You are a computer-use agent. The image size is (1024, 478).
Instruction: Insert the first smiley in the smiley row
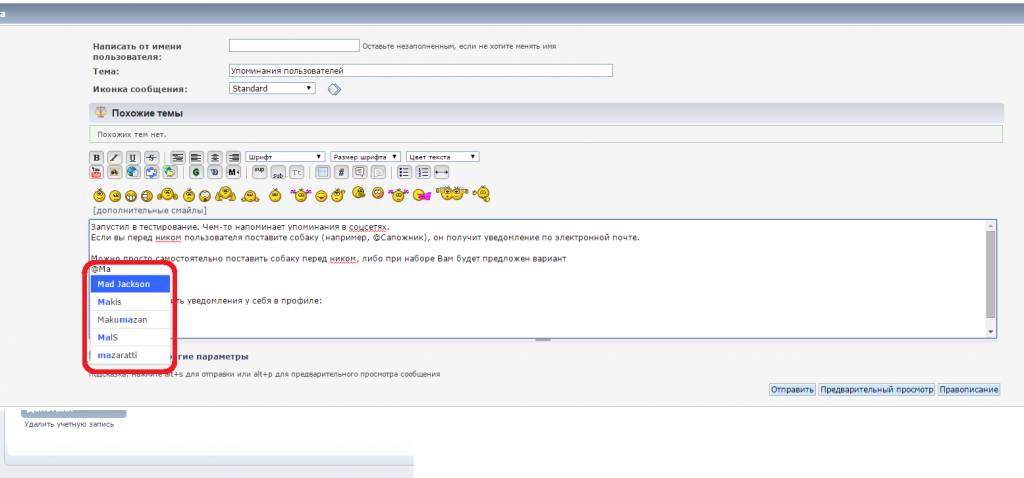(99, 195)
